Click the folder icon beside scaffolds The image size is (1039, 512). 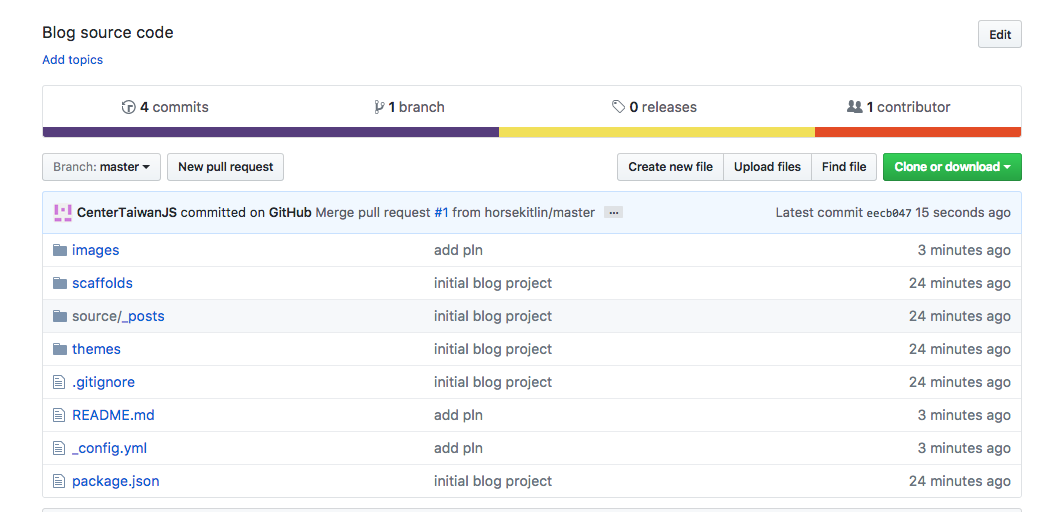[59, 283]
